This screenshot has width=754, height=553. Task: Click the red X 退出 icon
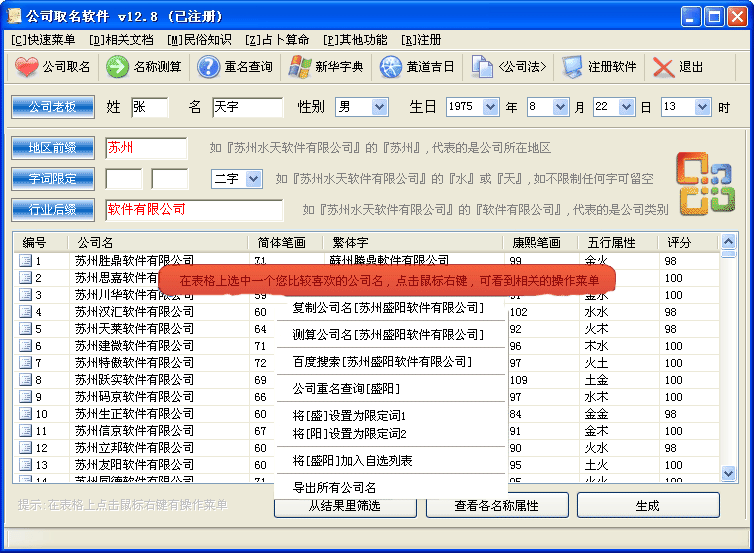click(664, 67)
